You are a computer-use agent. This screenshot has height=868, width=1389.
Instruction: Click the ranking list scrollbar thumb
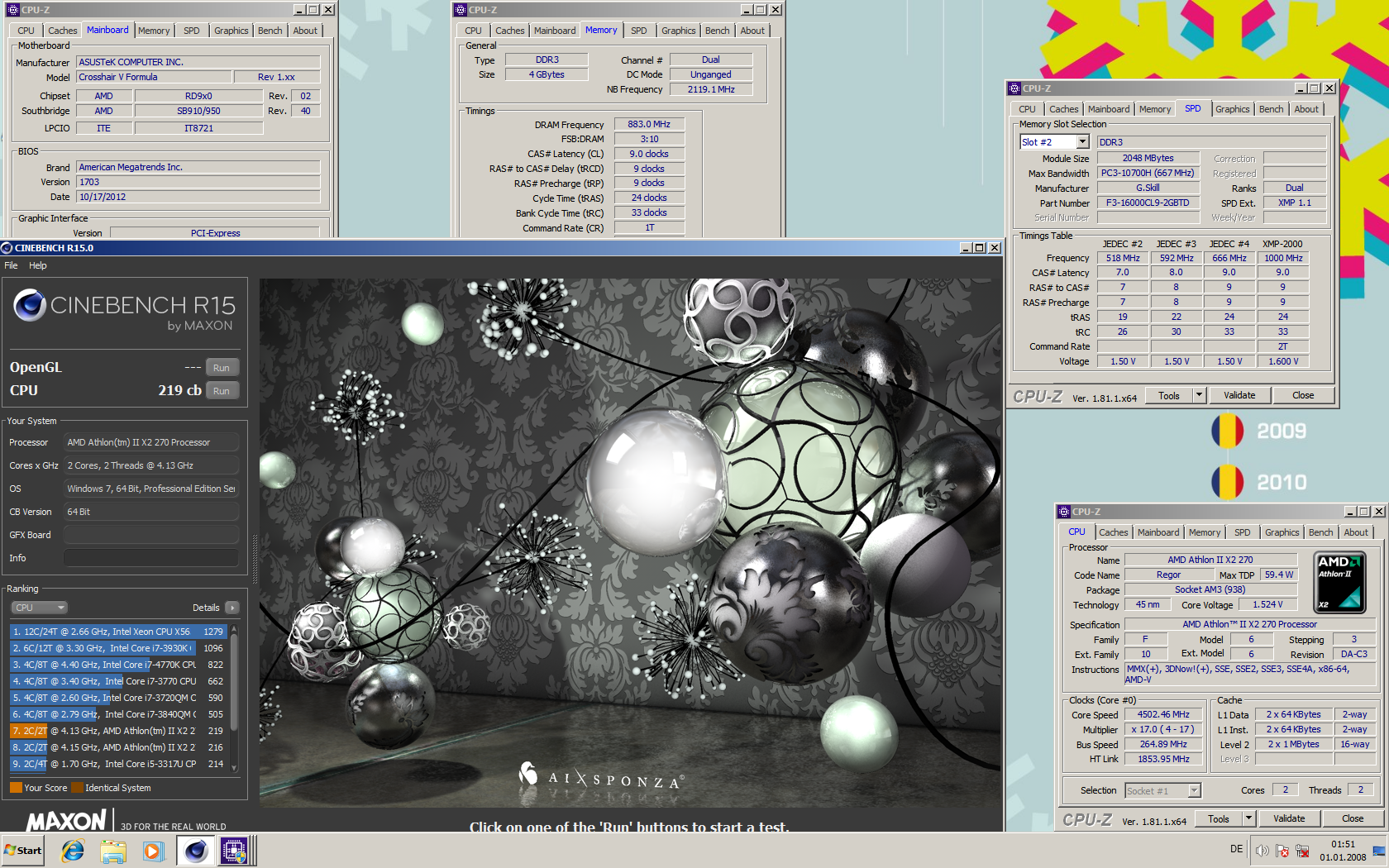[x=235, y=682]
